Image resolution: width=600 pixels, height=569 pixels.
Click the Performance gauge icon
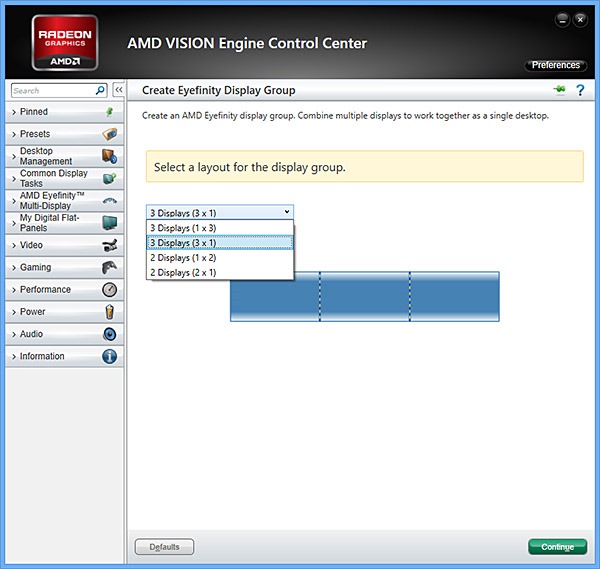109,290
